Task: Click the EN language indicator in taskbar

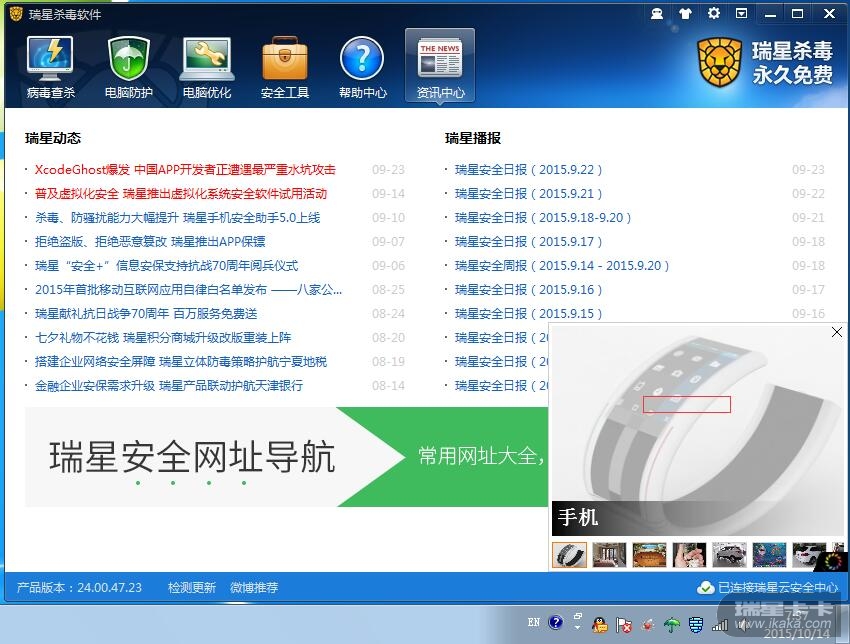Action: (x=533, y=622)
